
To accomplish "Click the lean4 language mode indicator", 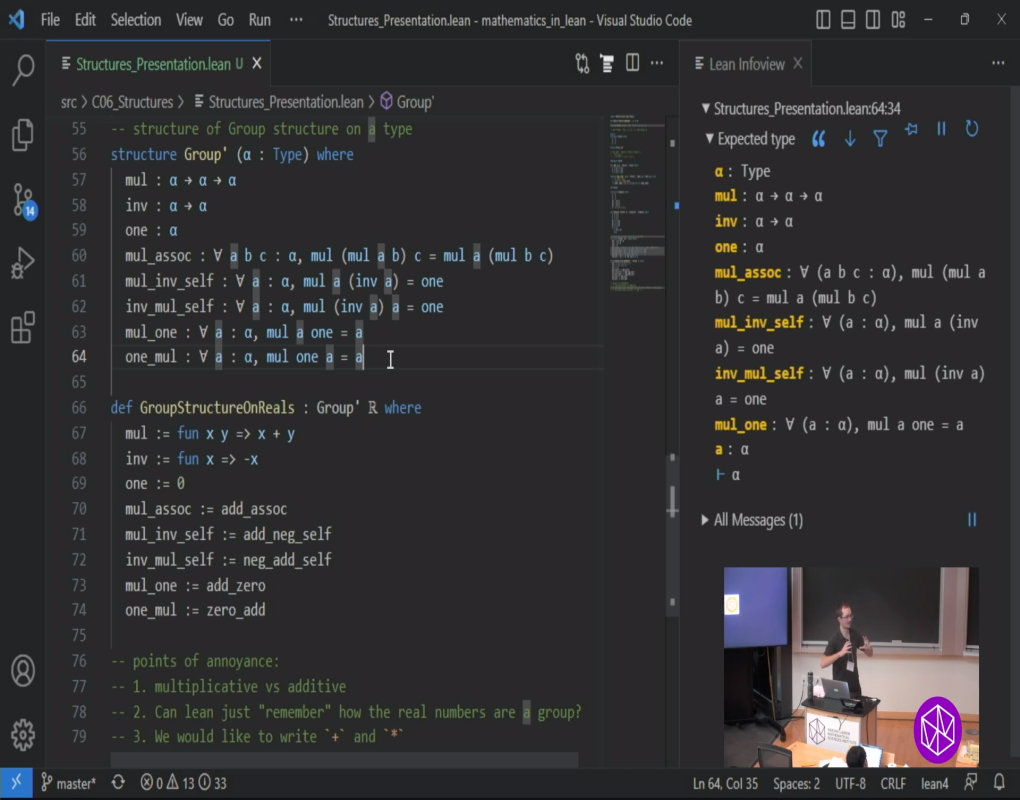I will coord(934,783).
